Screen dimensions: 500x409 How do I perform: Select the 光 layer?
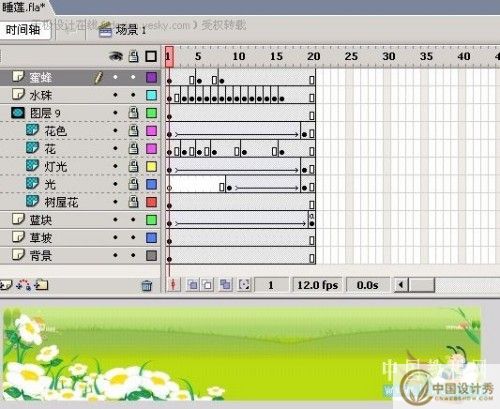click(80, 184)
